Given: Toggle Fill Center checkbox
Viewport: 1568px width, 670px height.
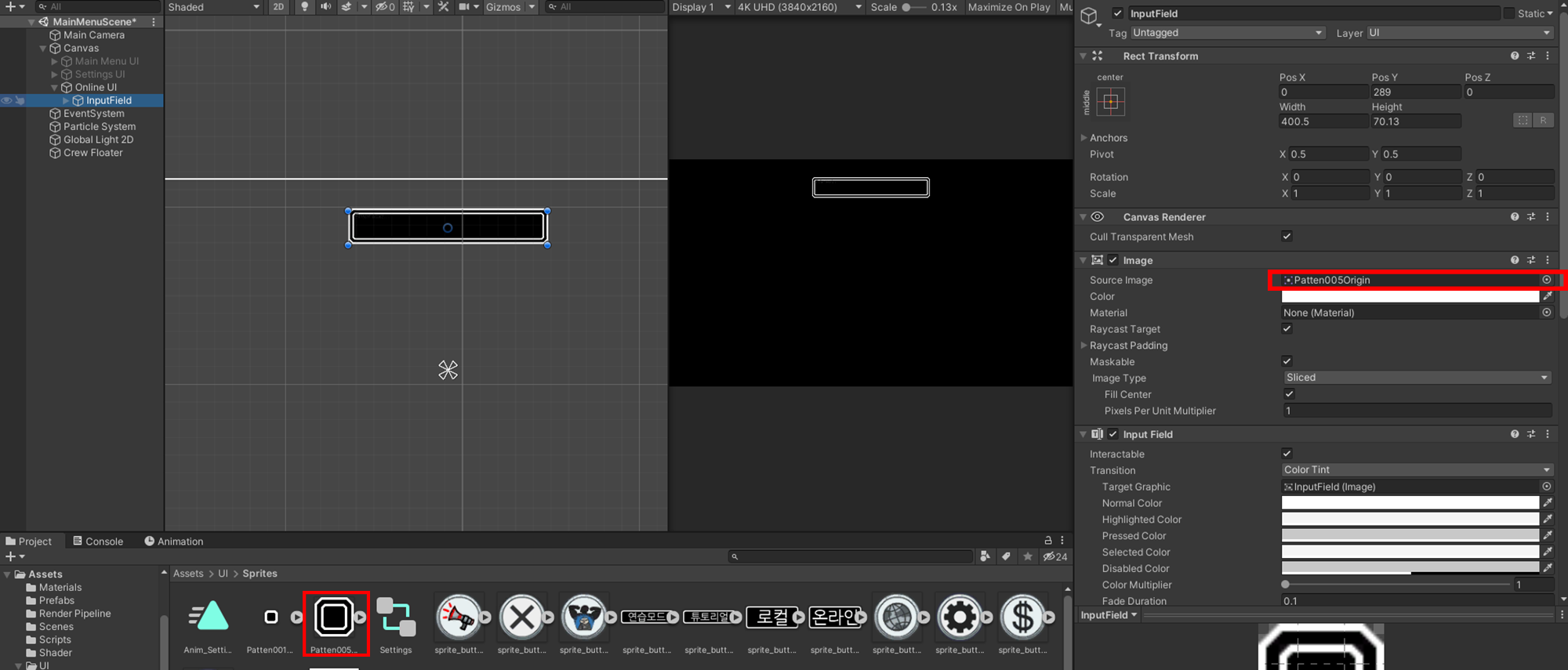Looking at the screenshot, I should pyautogui.click(x=1289, y=394).
